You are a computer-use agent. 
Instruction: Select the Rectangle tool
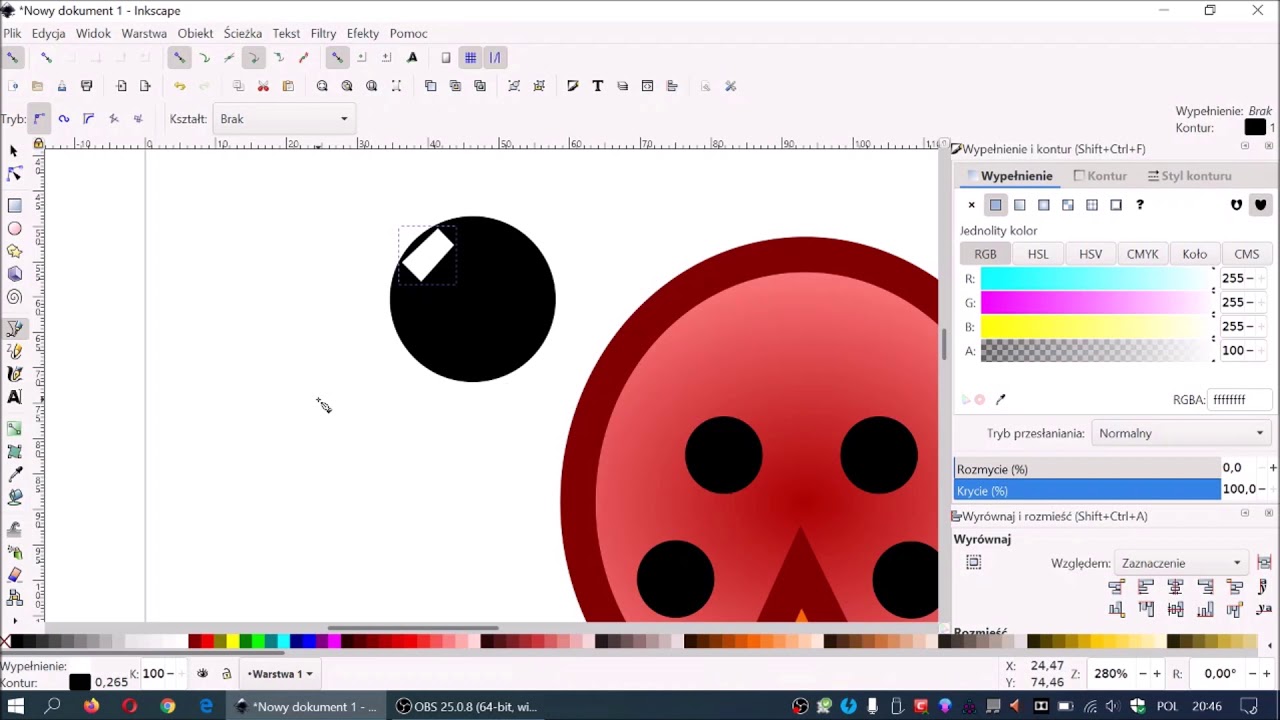[x=14, y=205]
